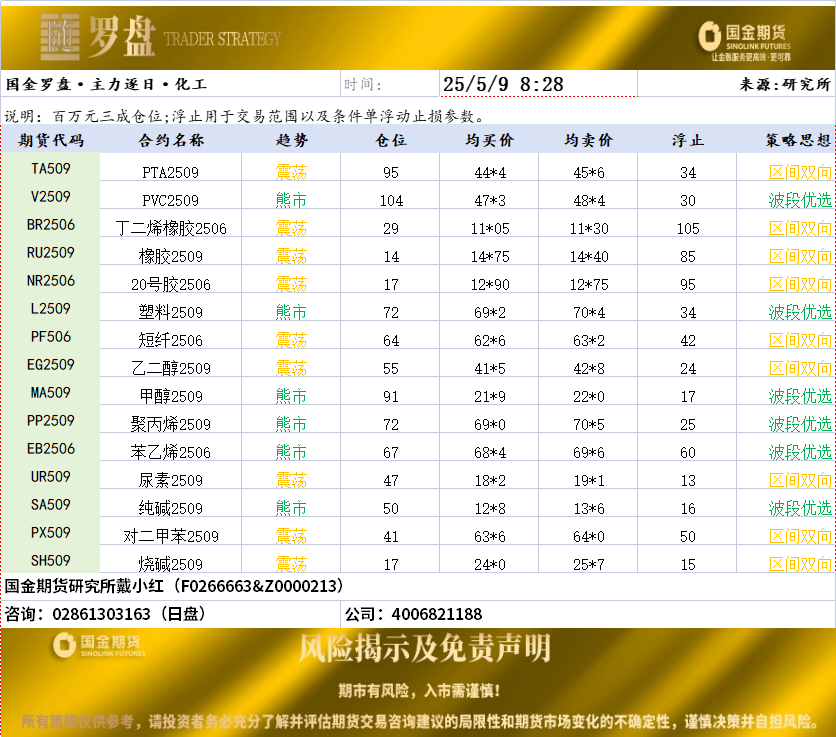Click the 甲醇2509 contract name
The height and width of the screenshot is (737, 836).
point(171,396)
